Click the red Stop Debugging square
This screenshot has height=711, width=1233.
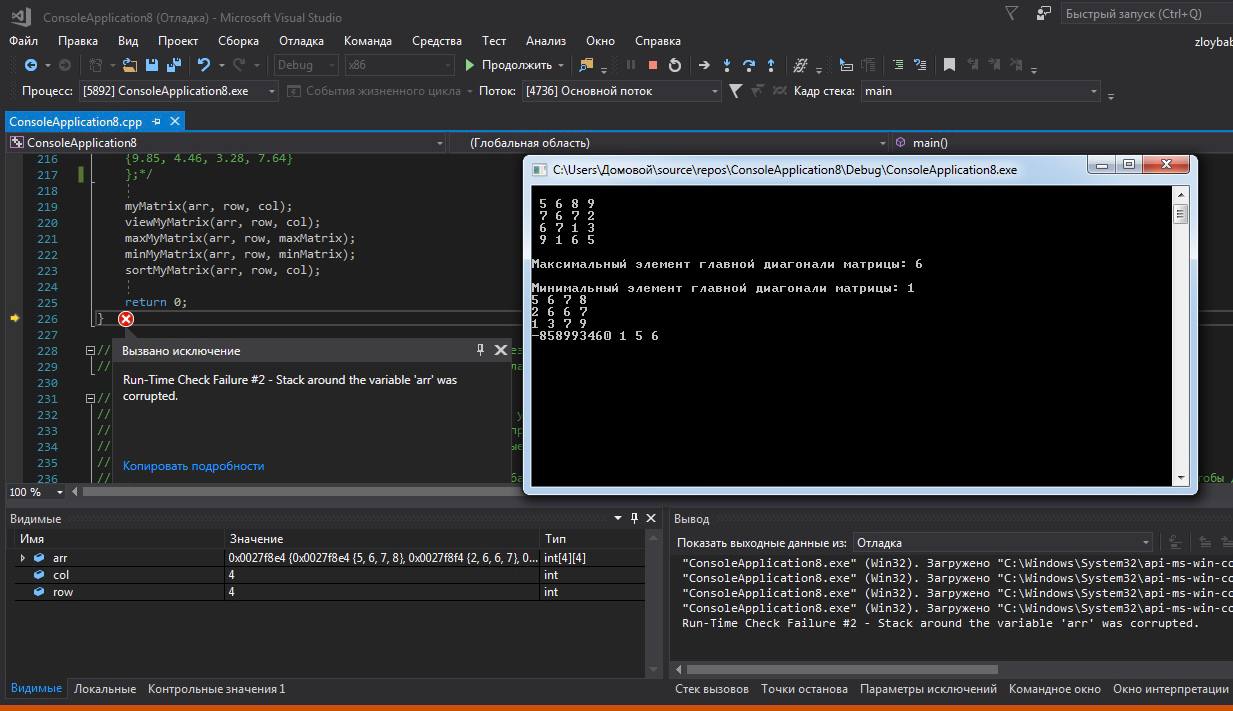tap(653, 65)
